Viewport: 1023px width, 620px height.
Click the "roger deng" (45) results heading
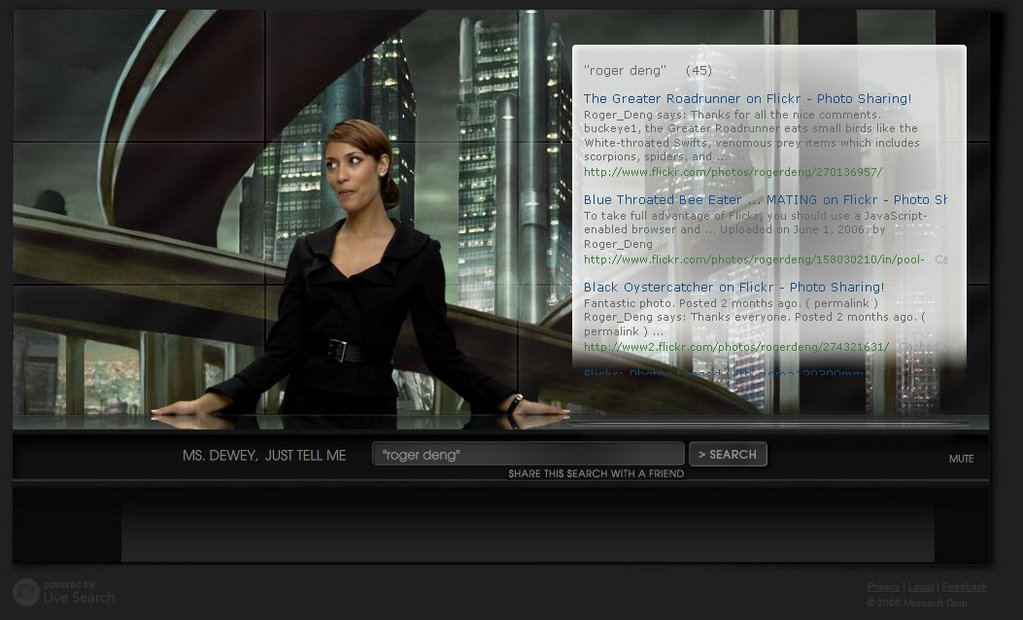pos(647,70)
